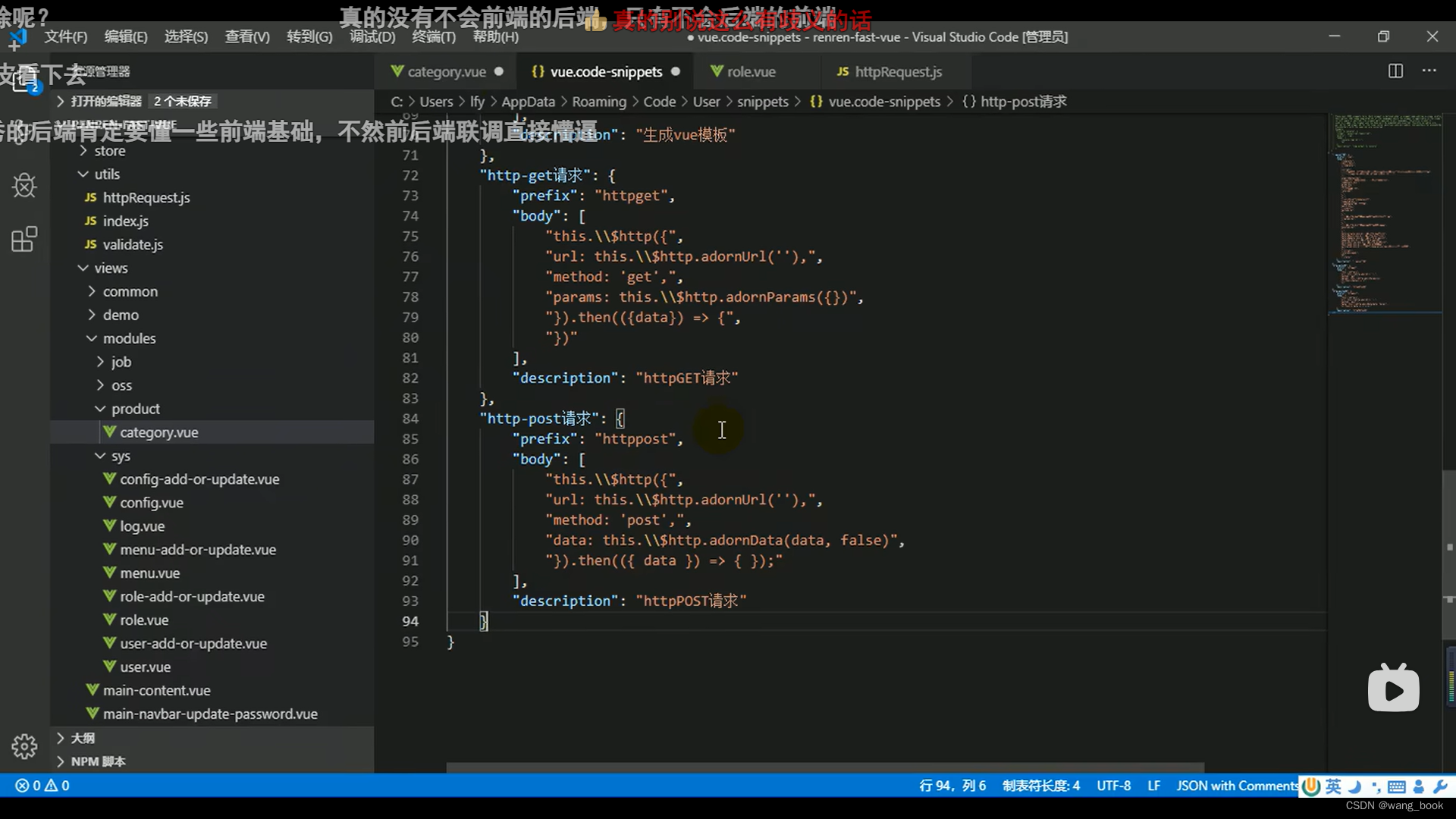1456x819 pixels.
Task: Click the split editor icon
Action: (1395, 71)
